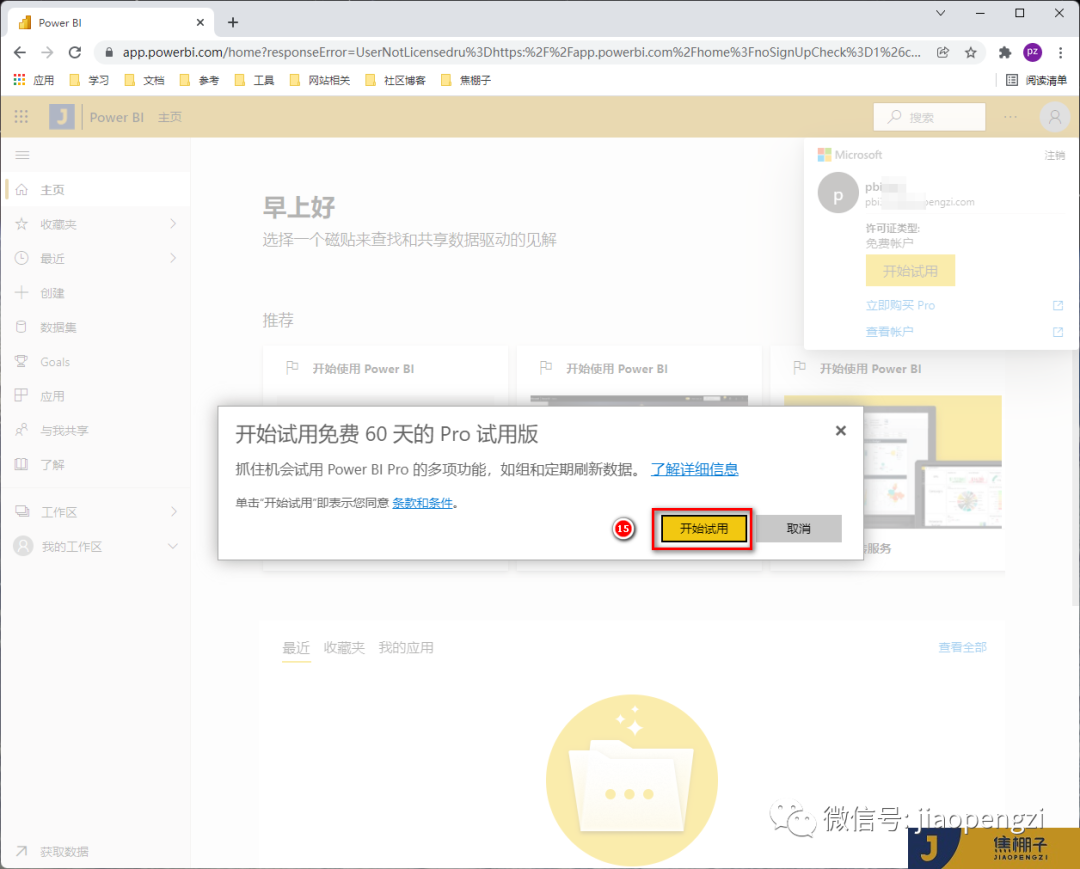Open the Goals trophy icon

point(21,362)
